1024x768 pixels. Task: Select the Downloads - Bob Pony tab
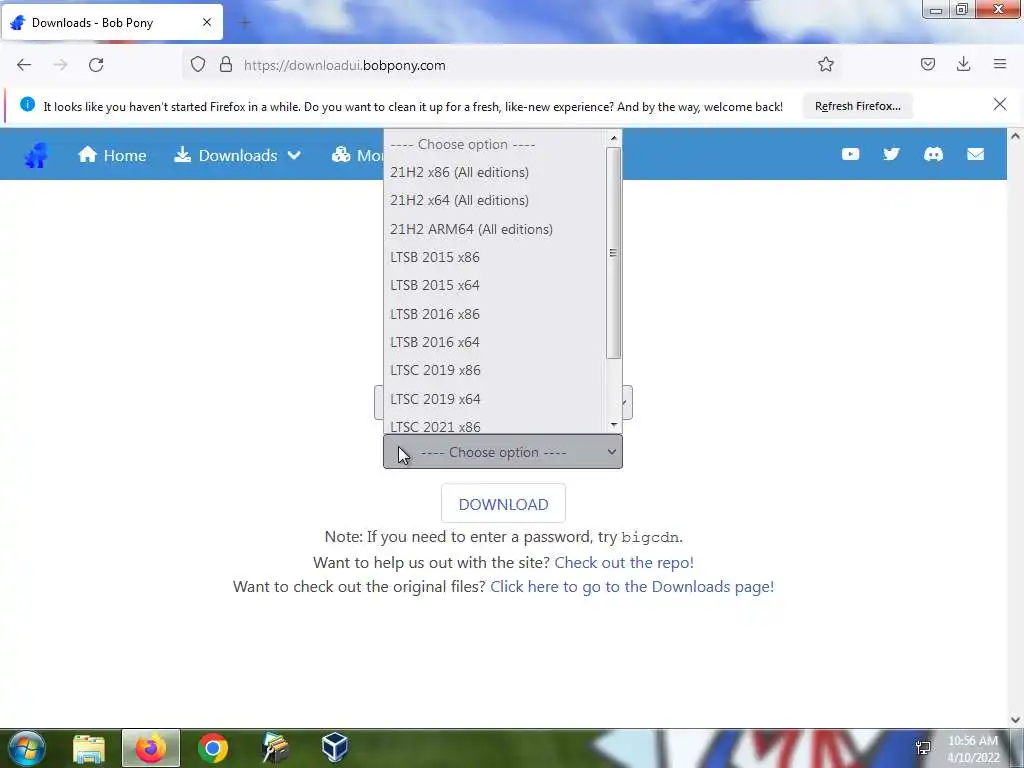(112, 23)
